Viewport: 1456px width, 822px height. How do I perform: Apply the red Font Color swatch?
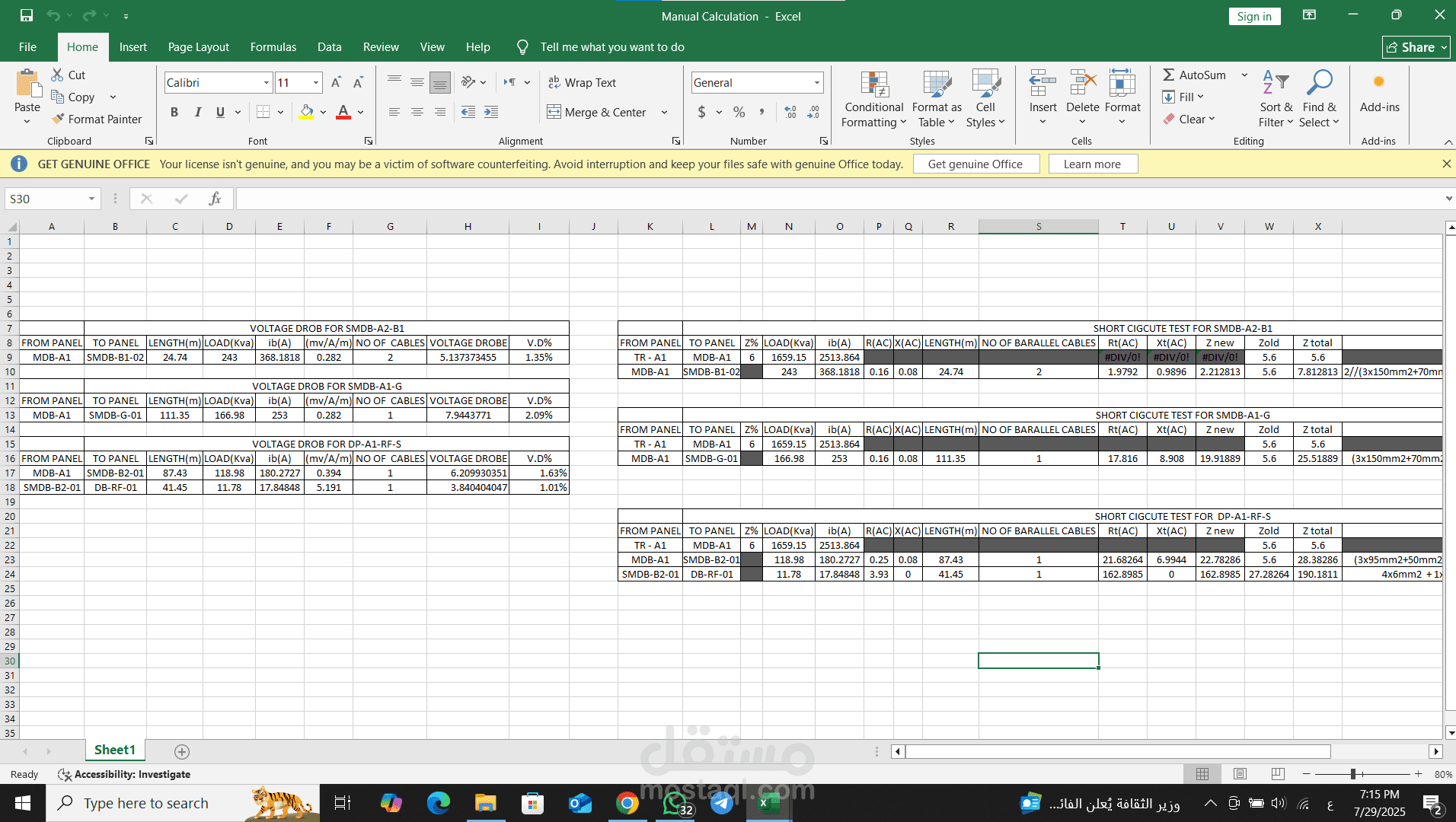(343, 112)
